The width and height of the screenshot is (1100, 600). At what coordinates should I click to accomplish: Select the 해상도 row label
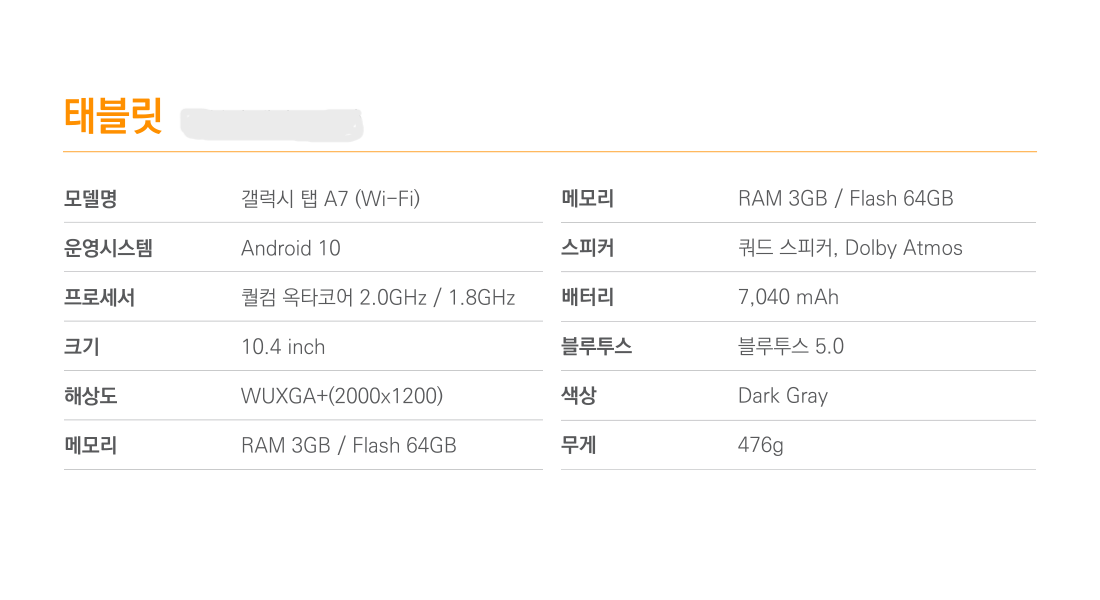coord(91,396)
